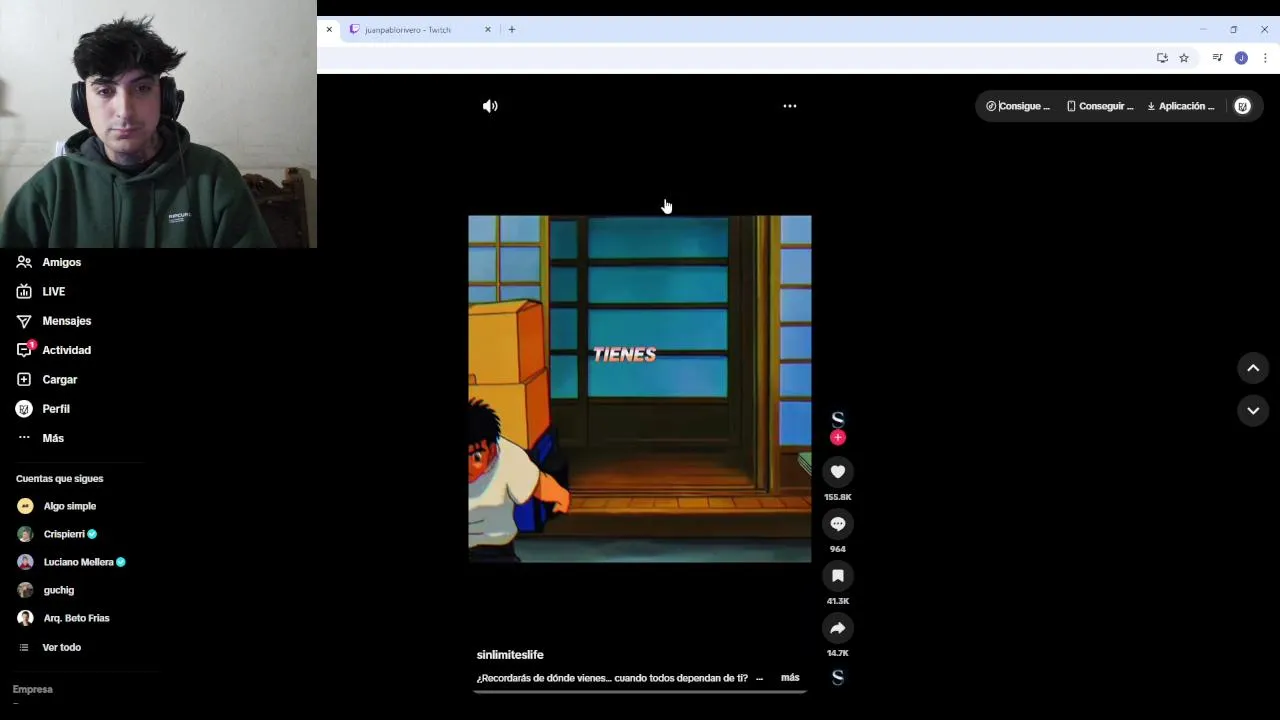Expand the caption with más
The image size is (1280, 720).
790,677
